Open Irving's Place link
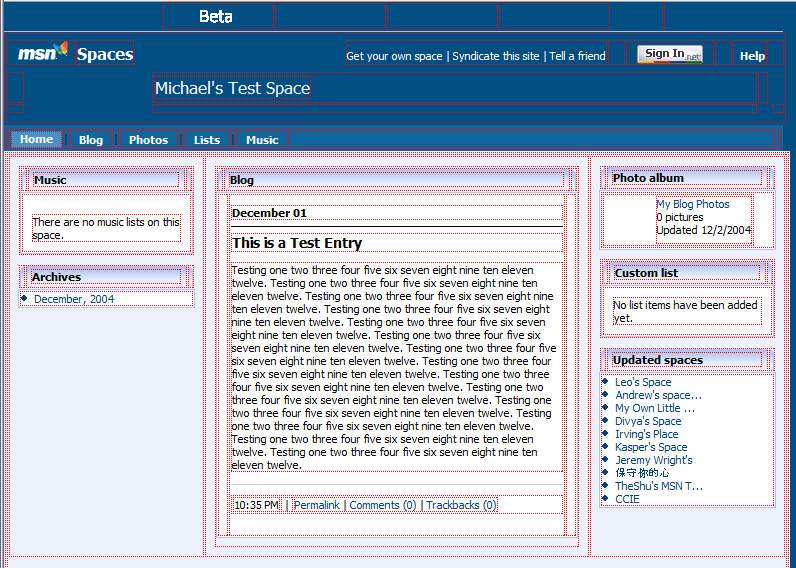Screen dimensions: 796x568 point(646,434)
